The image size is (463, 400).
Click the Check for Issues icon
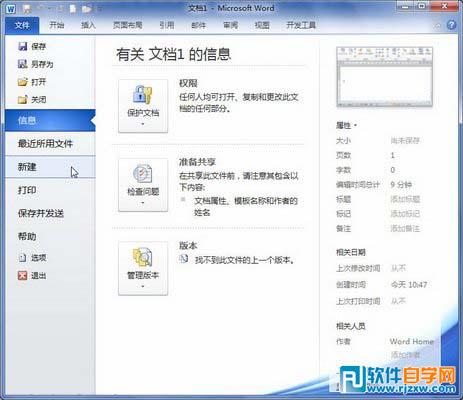point(143,174)
